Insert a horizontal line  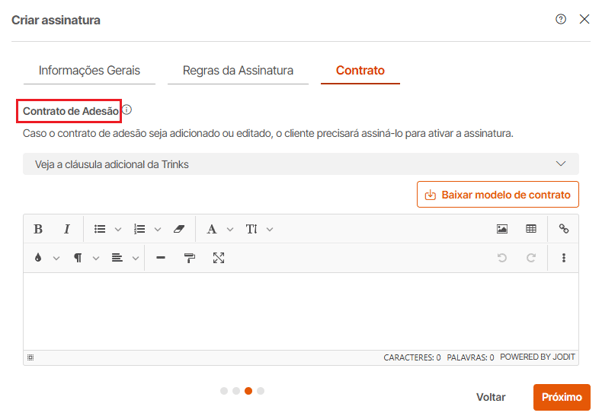pyautogui.click(x=160, y=258)
